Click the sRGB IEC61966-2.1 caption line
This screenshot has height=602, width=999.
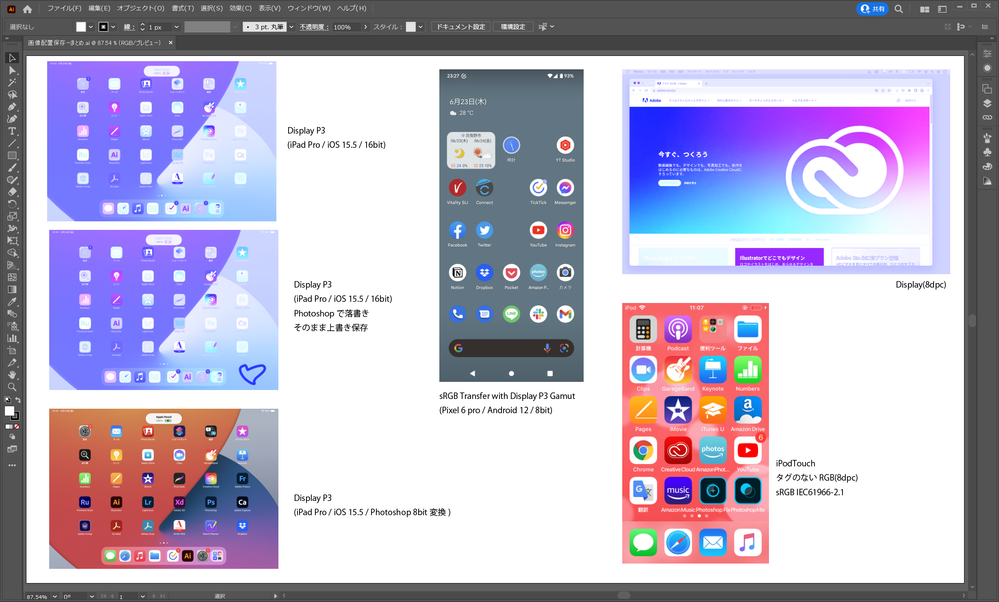pos(810,492)
